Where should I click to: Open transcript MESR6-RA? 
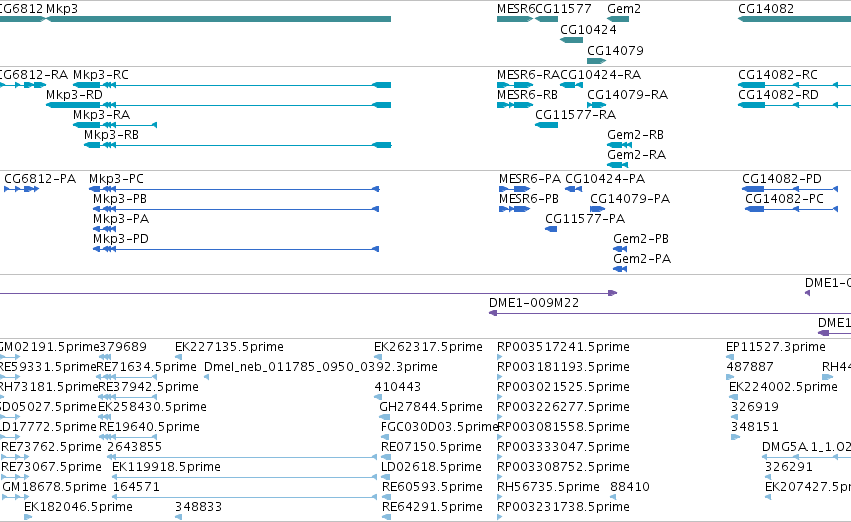pos(515,85)
